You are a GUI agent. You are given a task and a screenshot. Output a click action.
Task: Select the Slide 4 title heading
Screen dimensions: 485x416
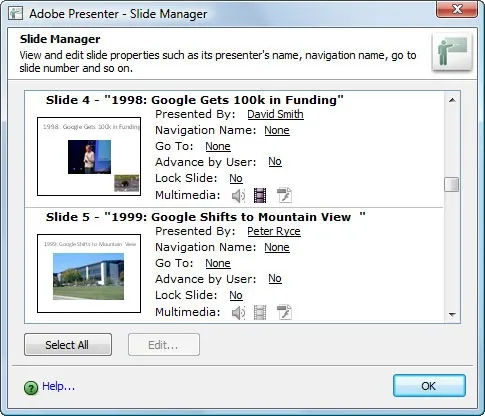(x=195, y=100)
